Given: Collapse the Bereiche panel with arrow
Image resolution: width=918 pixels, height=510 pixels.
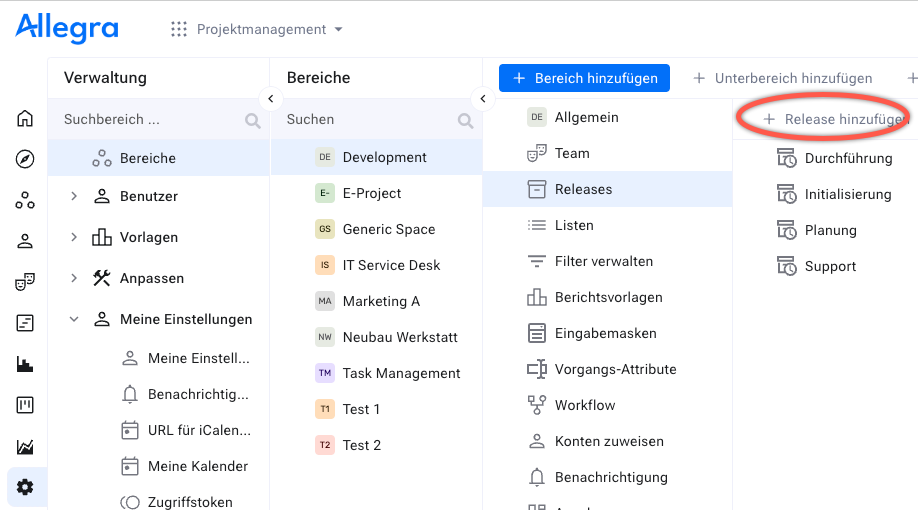Looking at the screenshot, I should pos(483,98).
